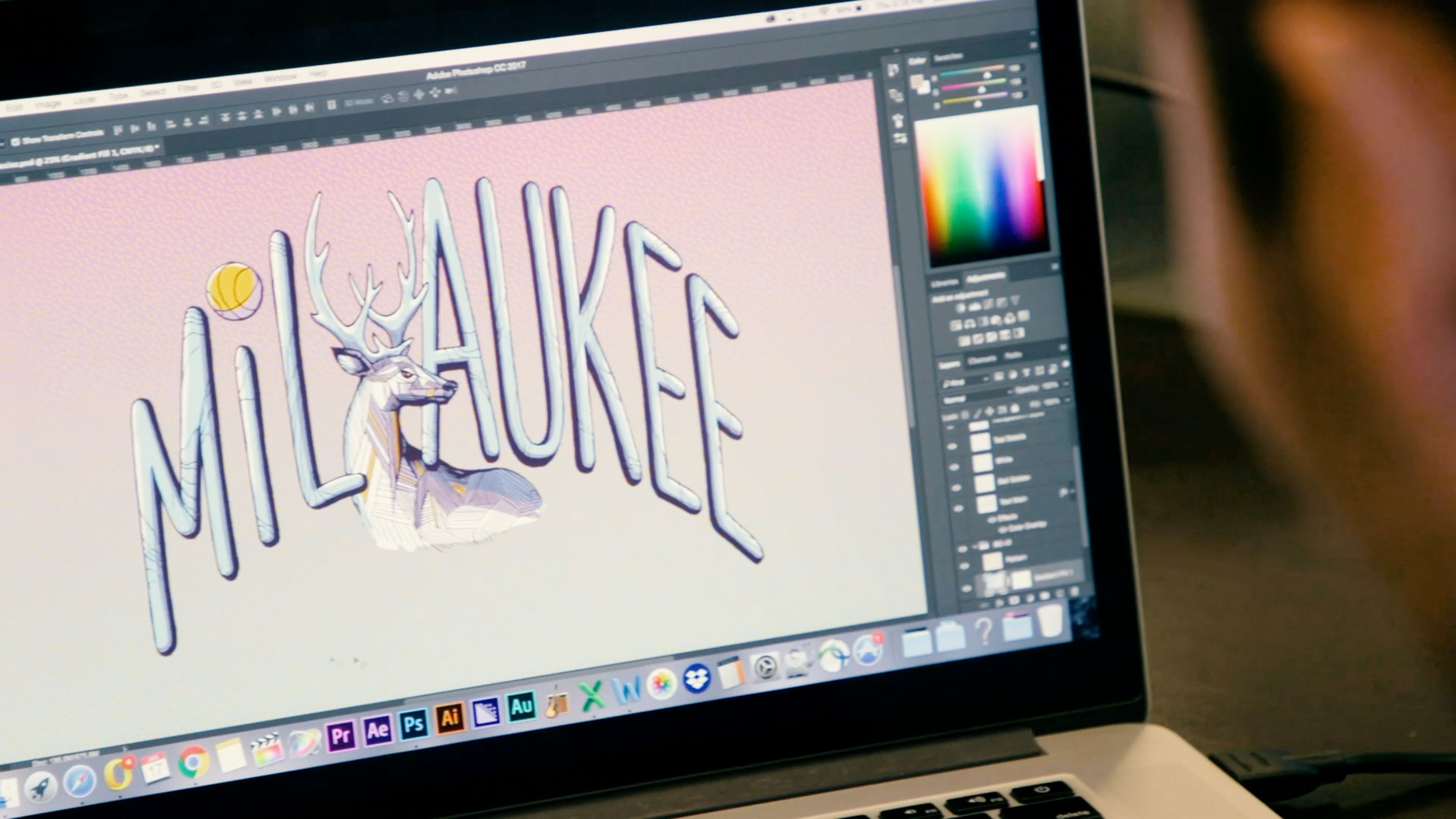
Task: Click the Adobe Audition dock icon
Action: [521, 706]
